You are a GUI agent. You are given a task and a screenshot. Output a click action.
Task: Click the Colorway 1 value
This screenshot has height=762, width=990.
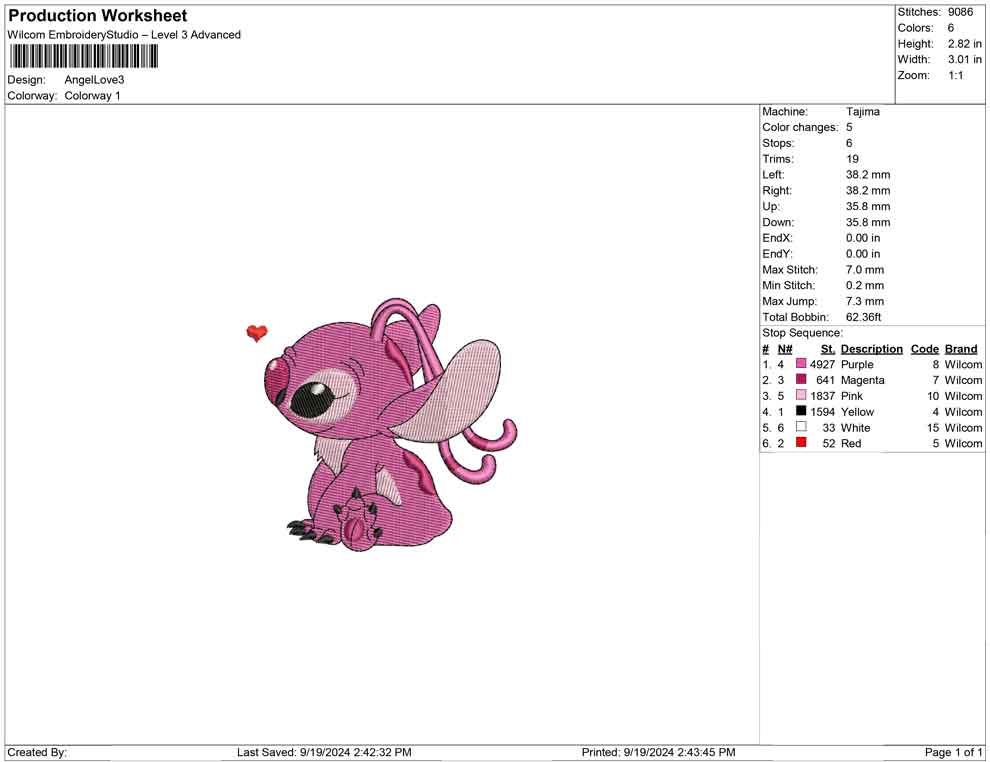(92, 95)
